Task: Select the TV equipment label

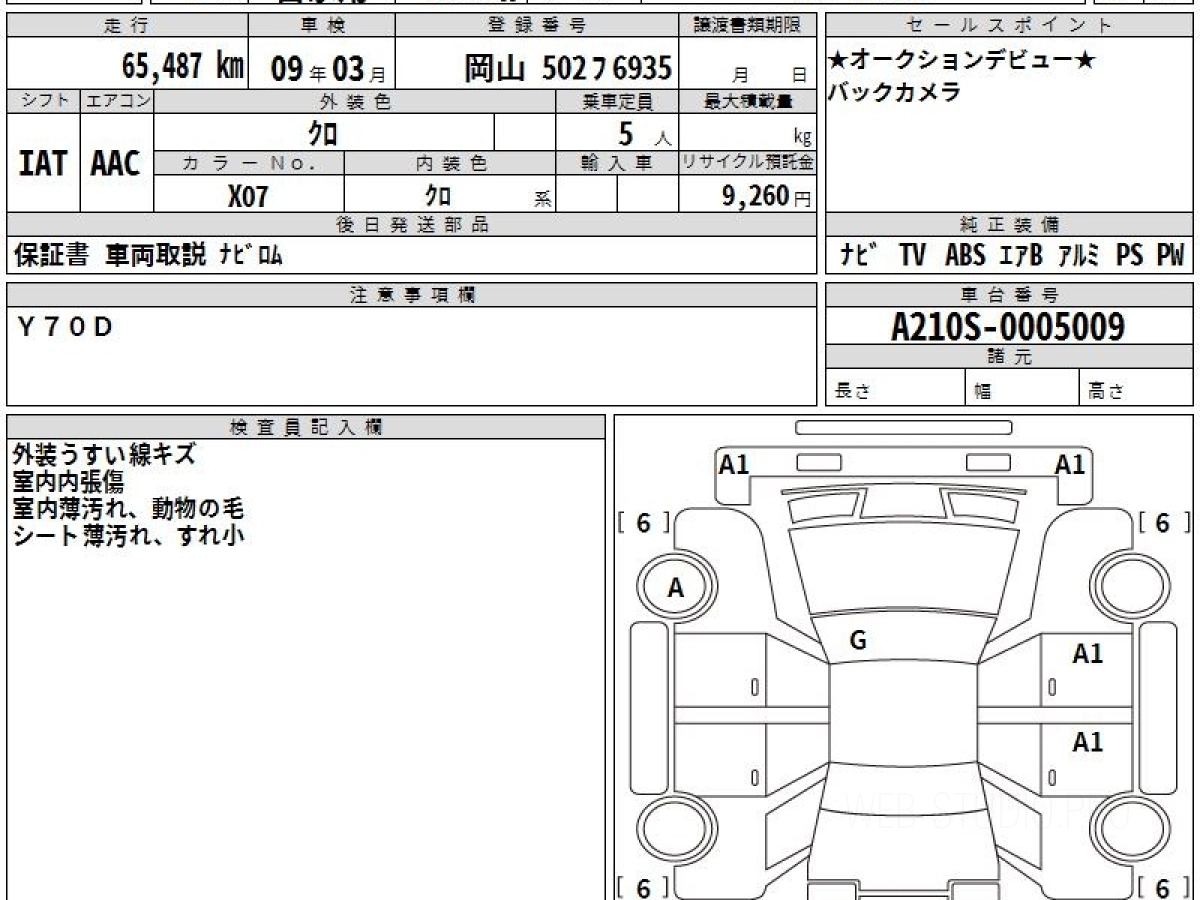Action: 911,256
